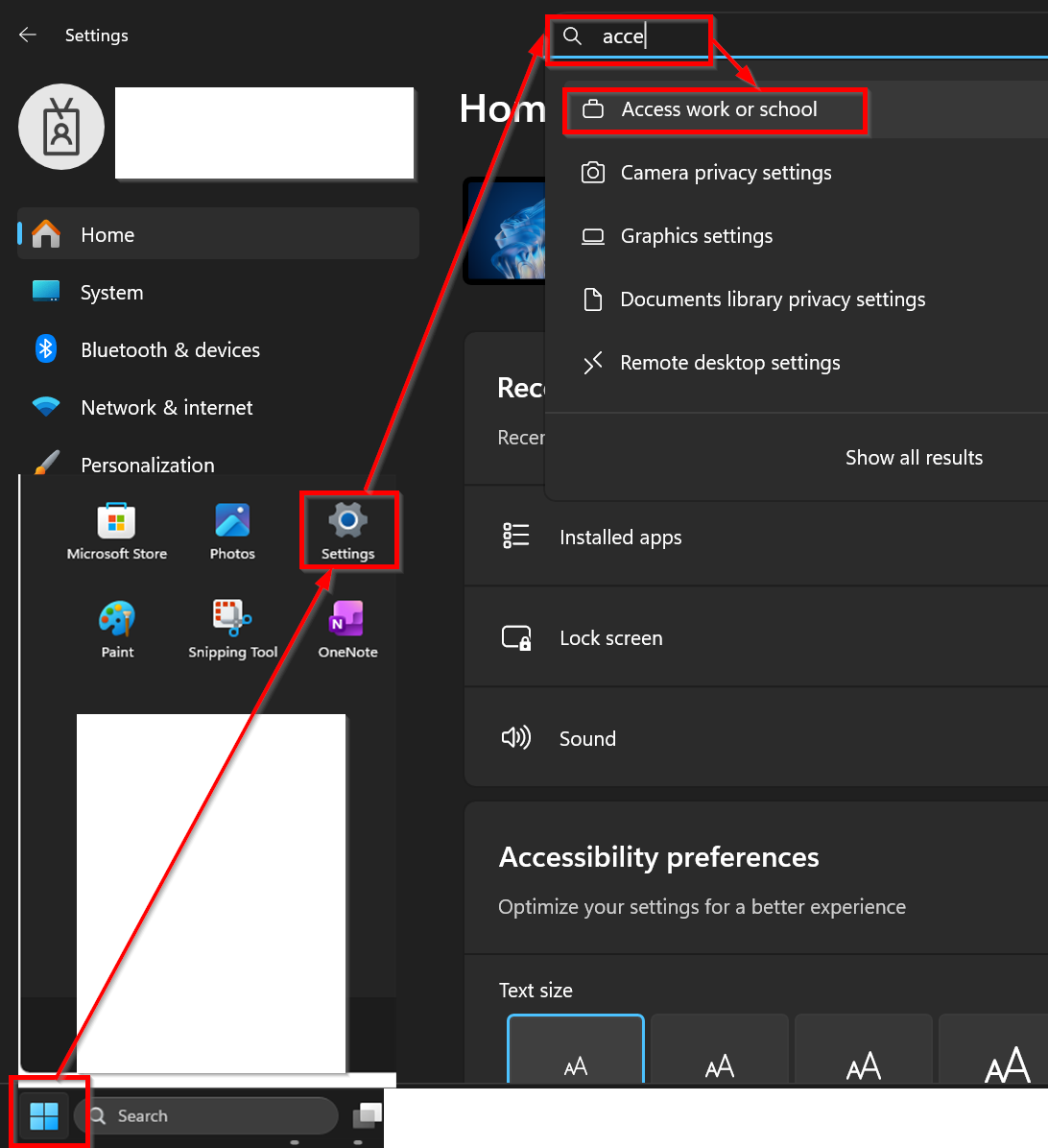Open the Photos app icon

pyautogui.click(x=232, y=530)
